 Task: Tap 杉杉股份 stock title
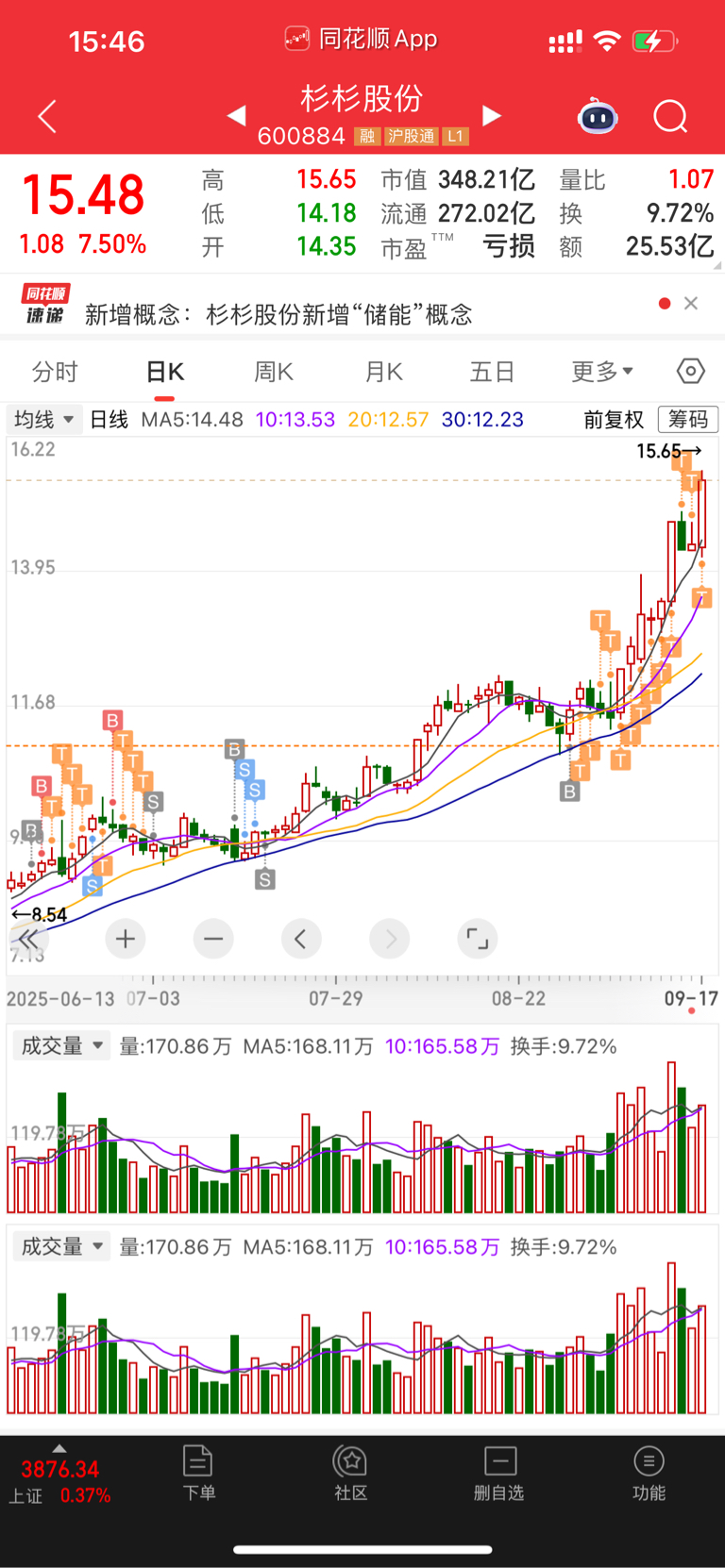(362, 97)
